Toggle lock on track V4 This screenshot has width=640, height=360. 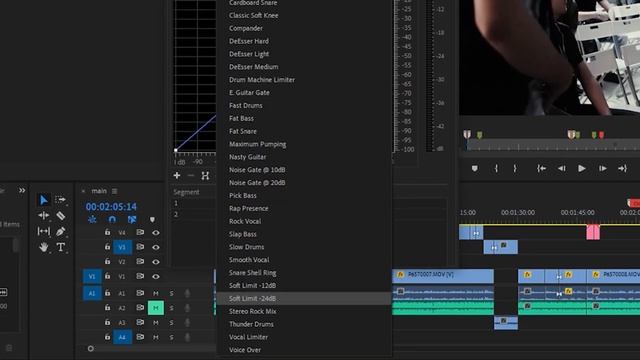(x=107, y=232)
